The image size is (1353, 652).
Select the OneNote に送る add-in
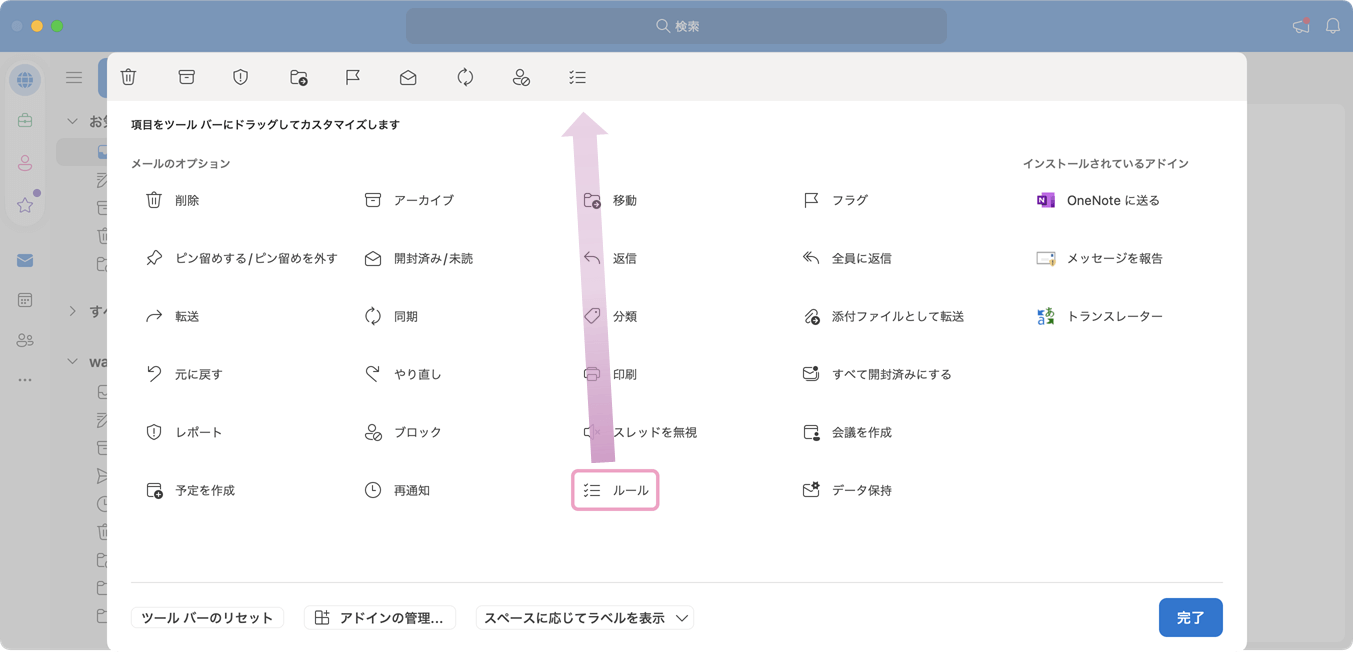(x=1099, y=200)
